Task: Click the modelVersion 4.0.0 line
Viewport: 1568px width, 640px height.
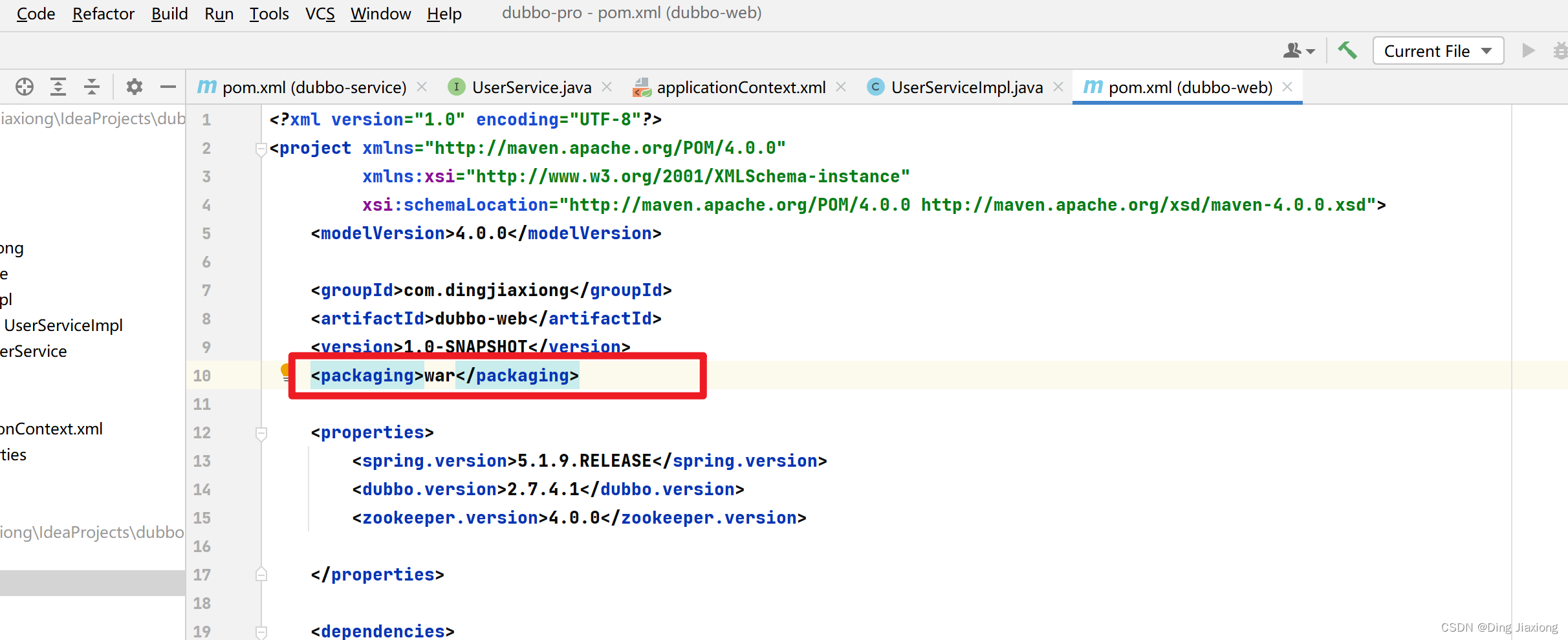Action: click(486, 233)
